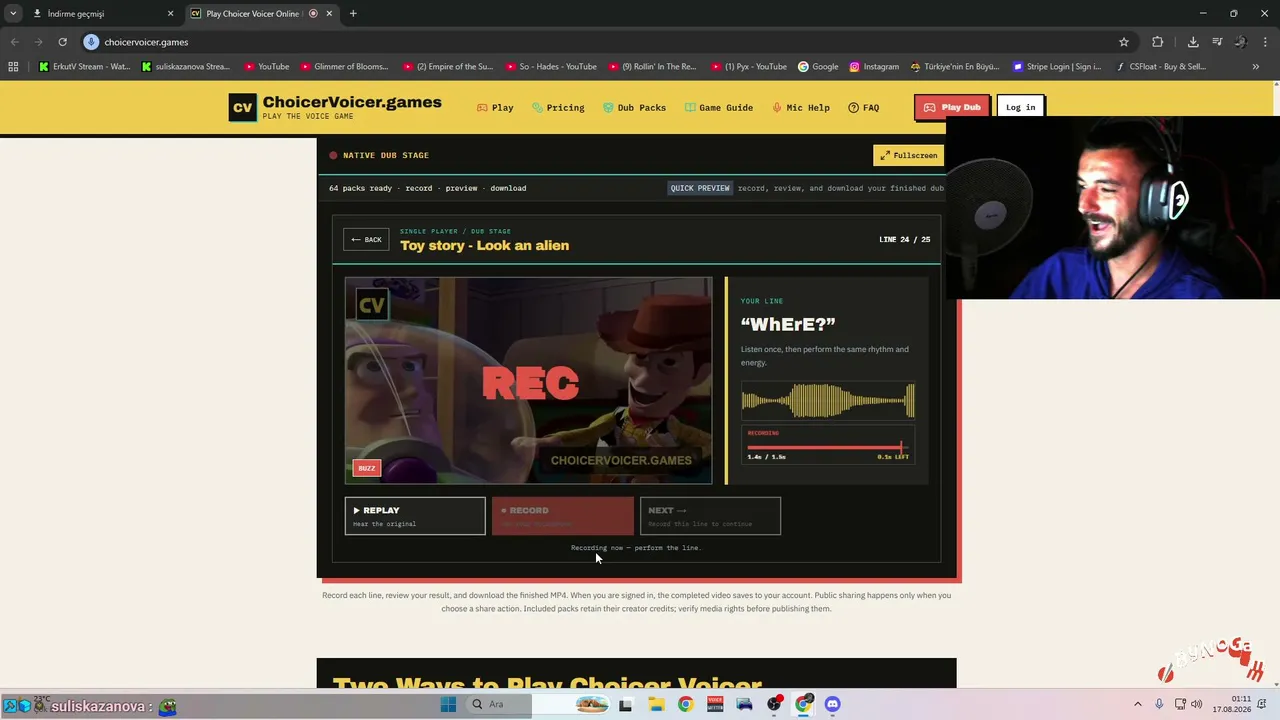This screenshot has height=720, width=1280.
Task: Open the So - Hades YouTube bookmark
Action: [x=550, y=67]
